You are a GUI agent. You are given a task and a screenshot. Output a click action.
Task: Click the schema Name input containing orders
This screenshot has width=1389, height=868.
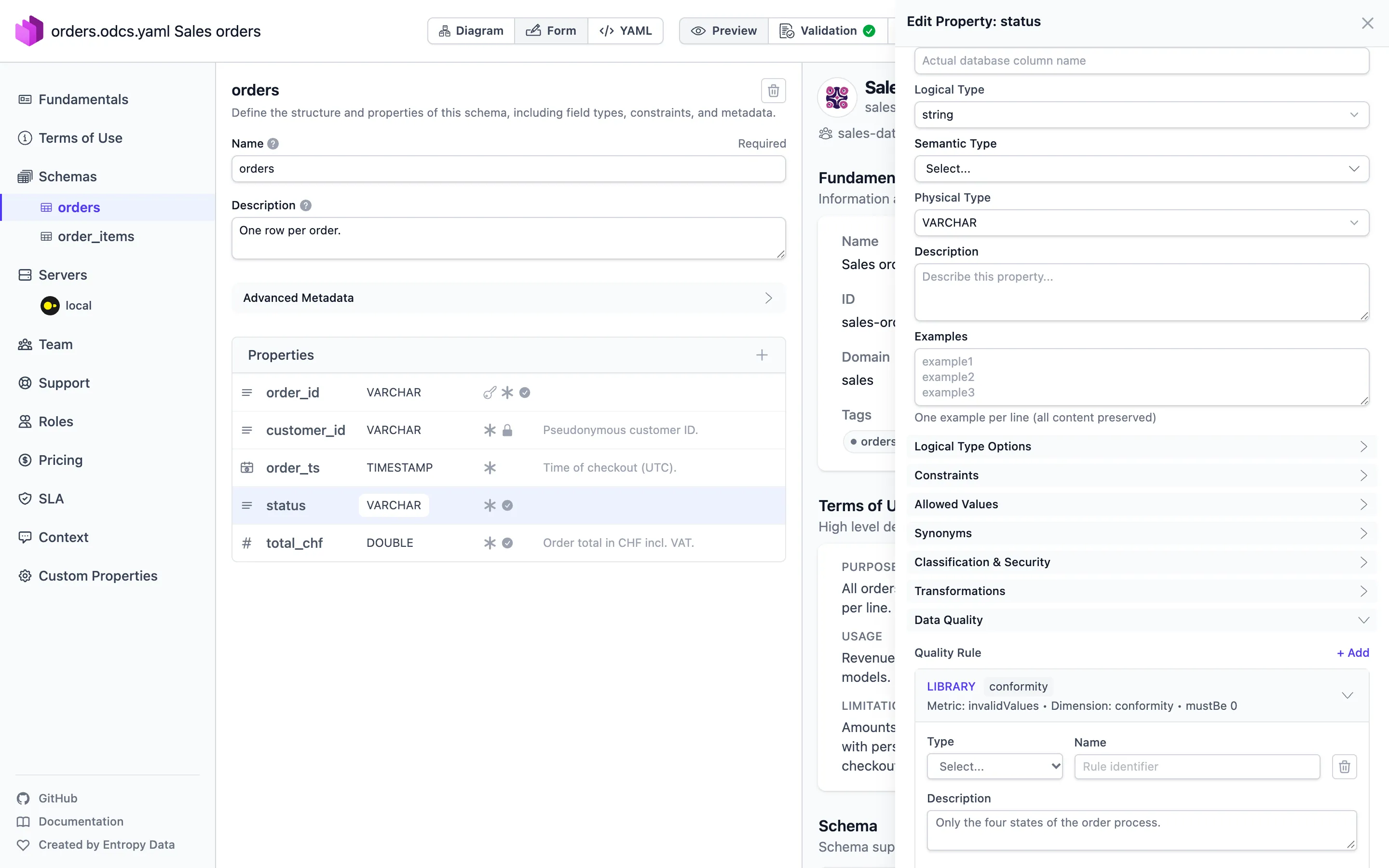pos(508,169)
